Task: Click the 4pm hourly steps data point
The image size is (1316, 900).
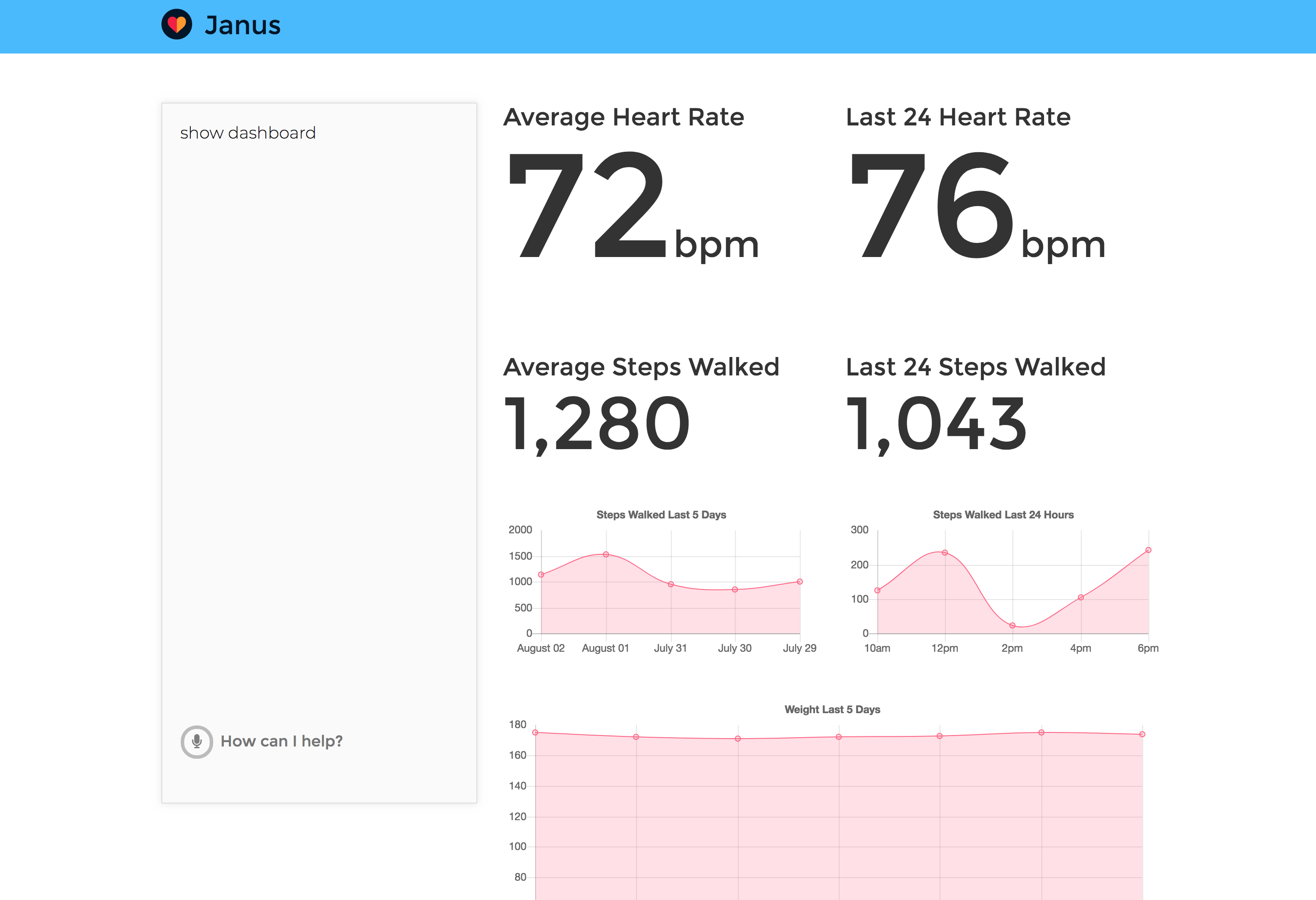Action: [1081, 597]
